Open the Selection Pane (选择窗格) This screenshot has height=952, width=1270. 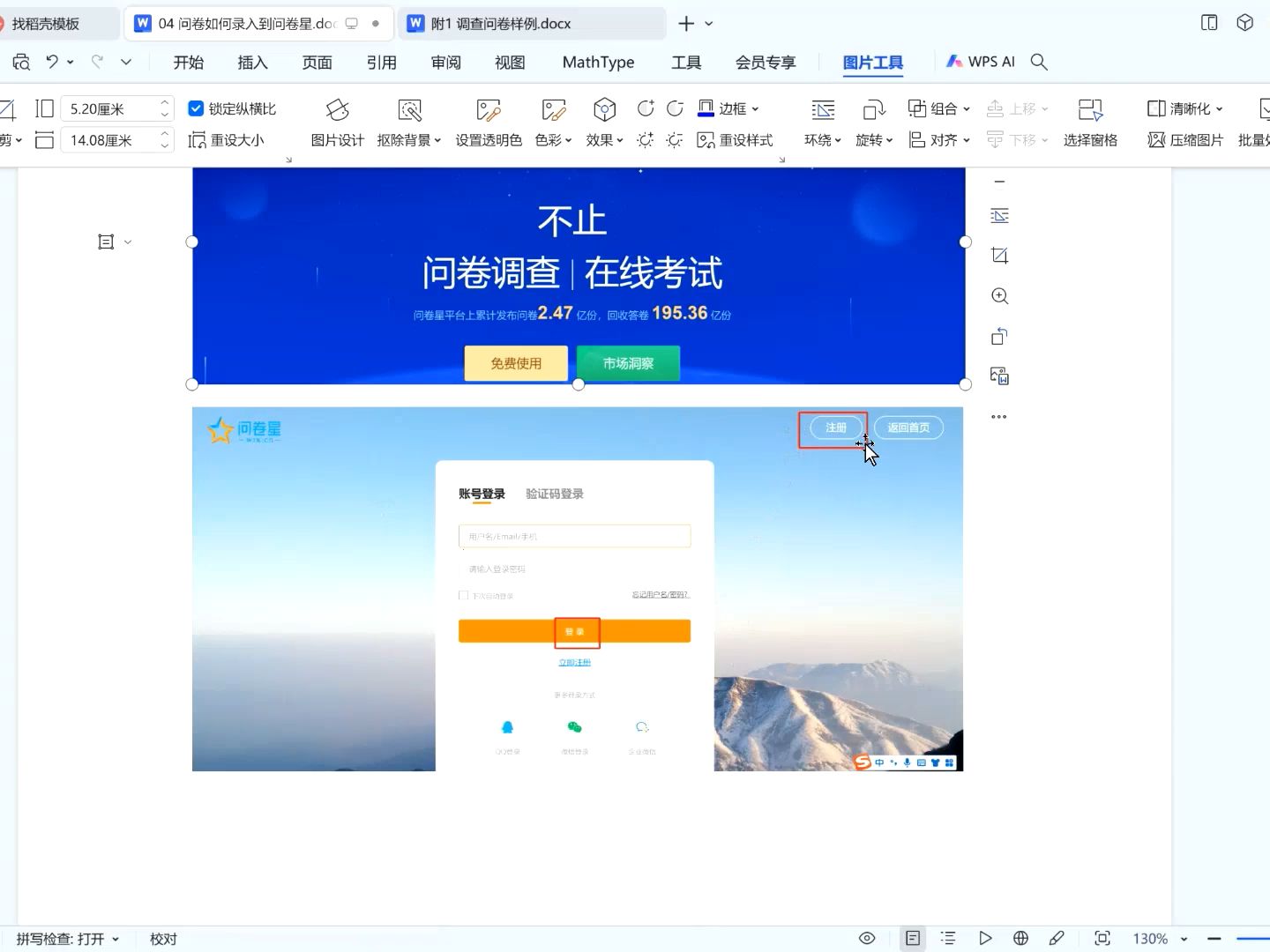[1090, 123]
